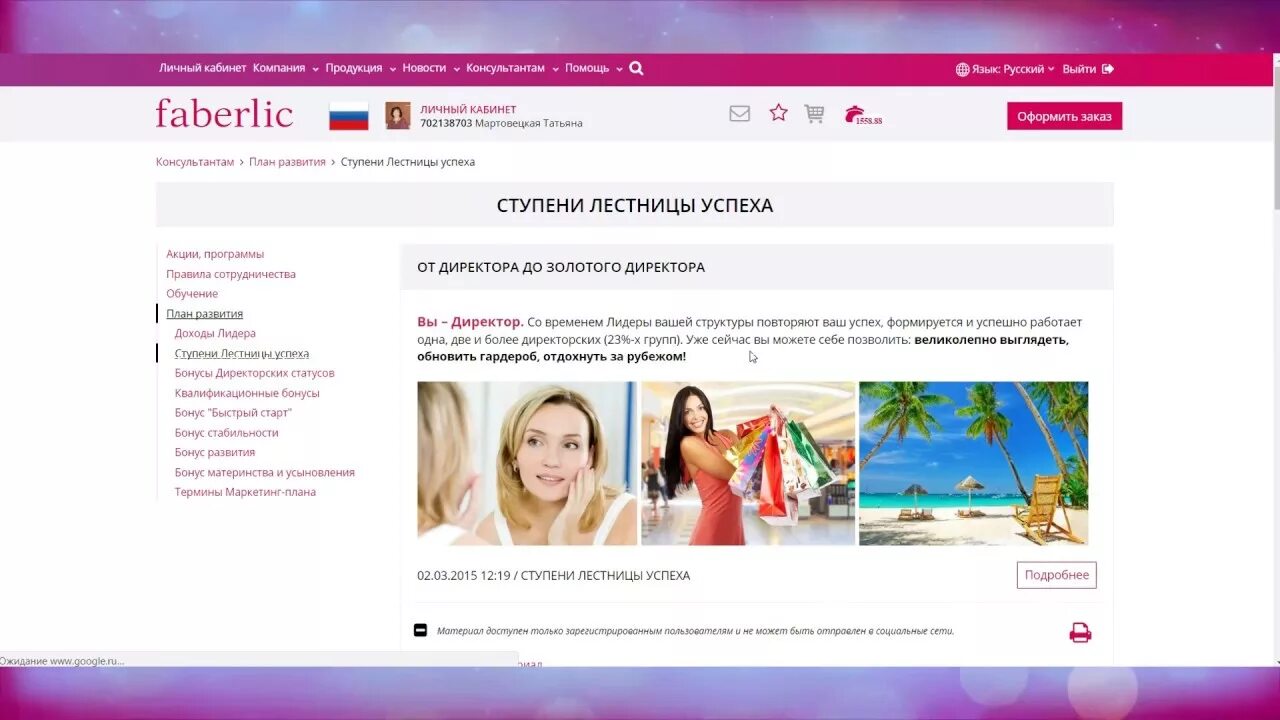Screen dimensions: 1280x720
Task: Click the logout arrow icon
Action: pos(1108,69)
